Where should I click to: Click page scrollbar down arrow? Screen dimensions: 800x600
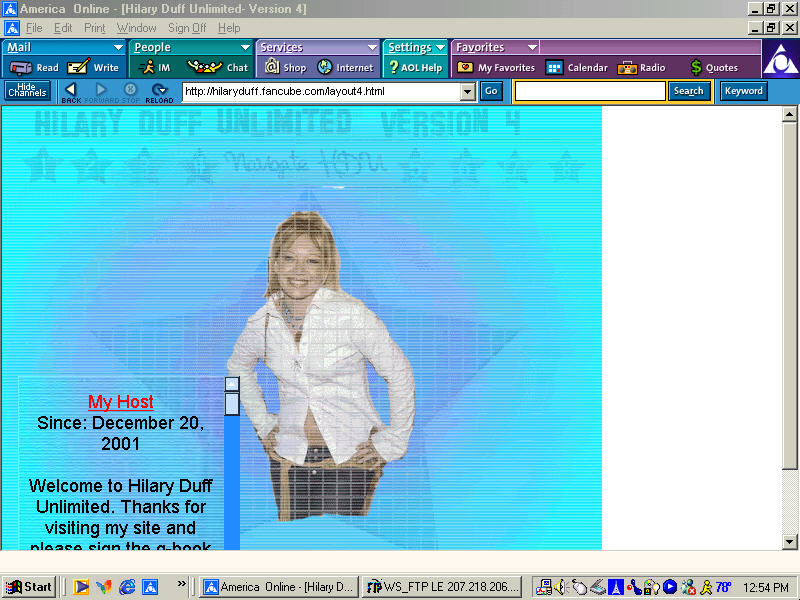tap(789, 542)
